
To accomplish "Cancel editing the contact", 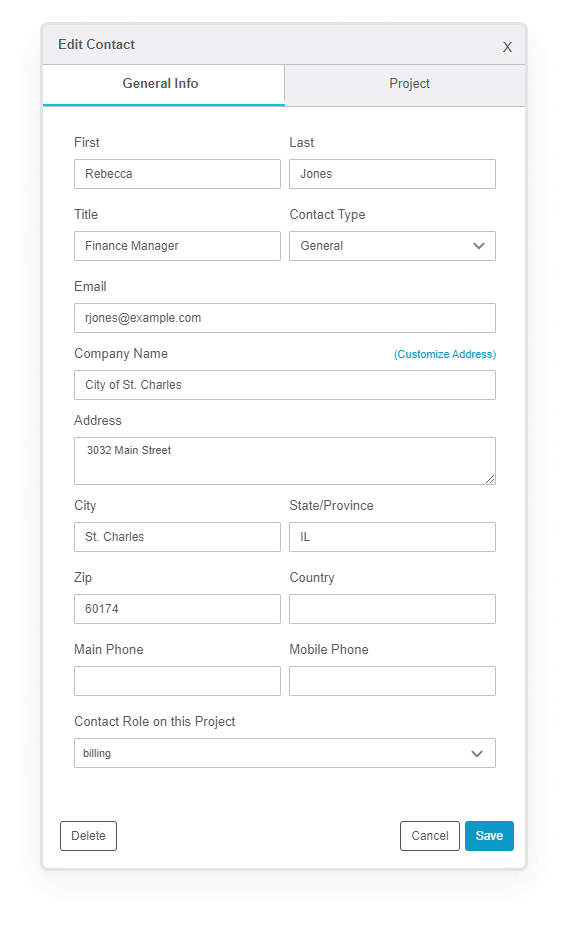I will click(429, 836).
